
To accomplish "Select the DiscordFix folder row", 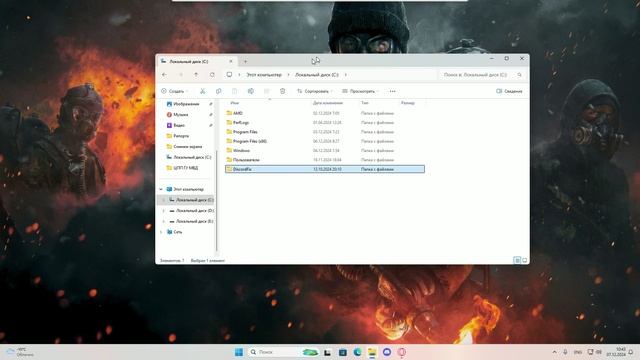I will pyautogui.click(x=324, y=169).
